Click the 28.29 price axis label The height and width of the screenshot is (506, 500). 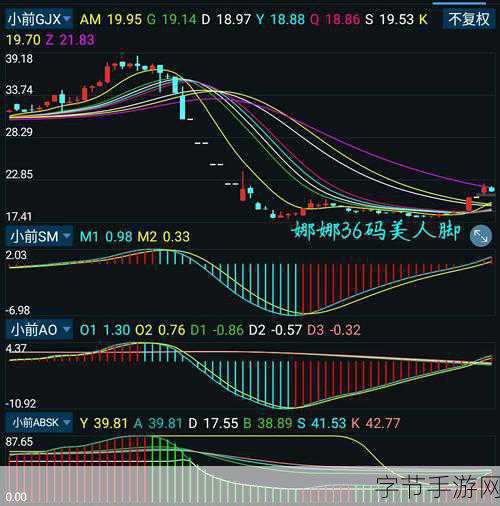[19, 132]
